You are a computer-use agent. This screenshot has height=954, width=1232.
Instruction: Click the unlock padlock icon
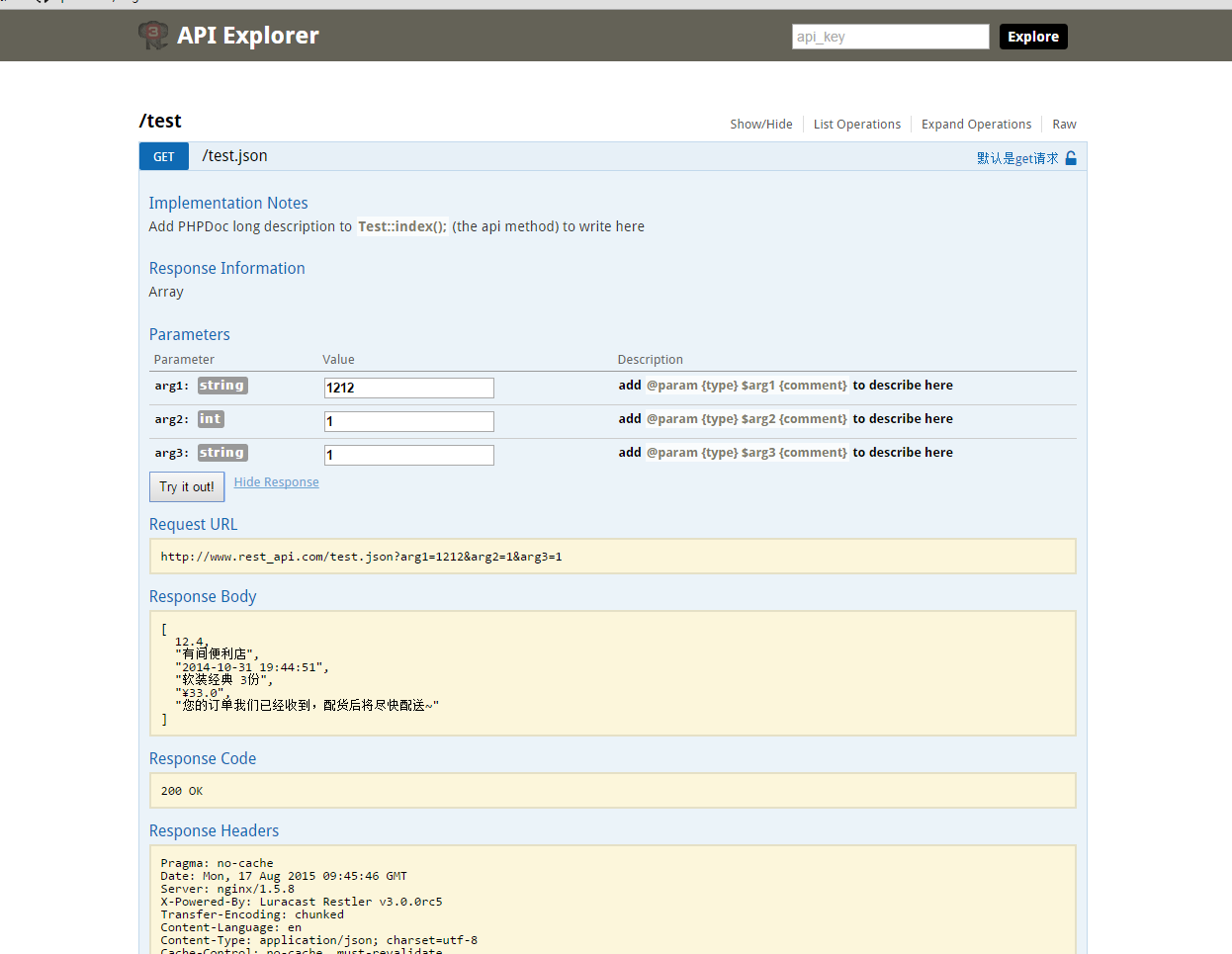1071,158
